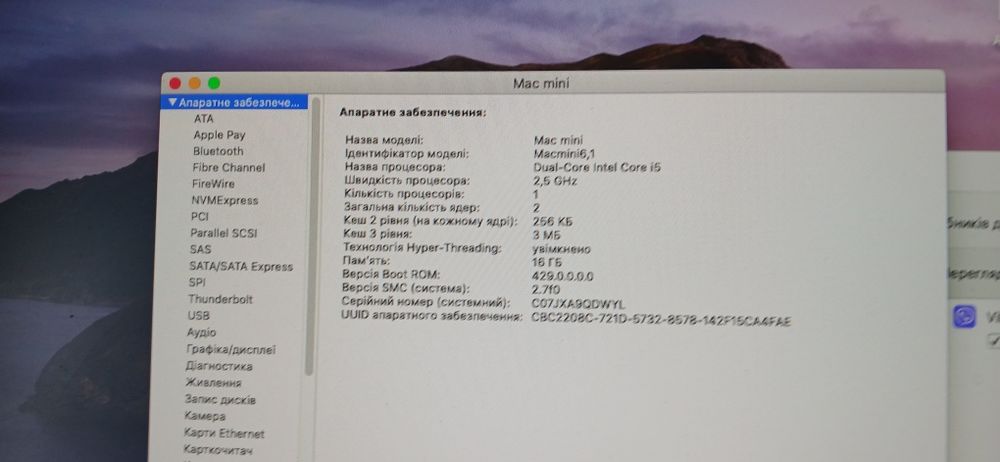Click the 256 КБ cache value
This screenshot has height=462, width=1000.
[x=552, y=221]
